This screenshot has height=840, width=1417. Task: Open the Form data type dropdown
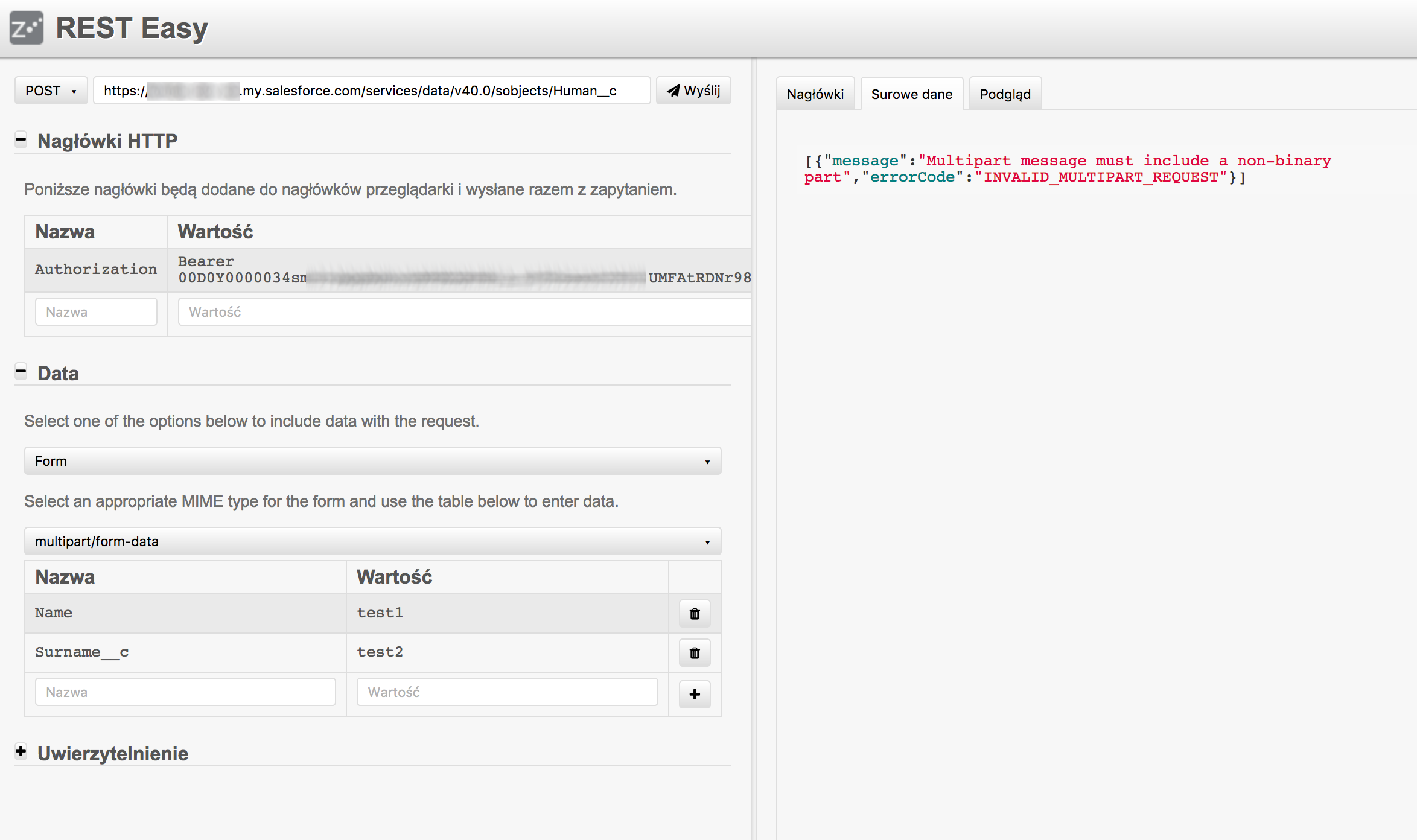[x=372, y=461]
